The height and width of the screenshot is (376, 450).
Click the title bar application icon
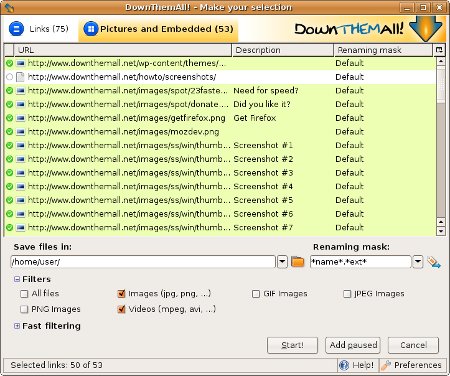click(9, 7)
